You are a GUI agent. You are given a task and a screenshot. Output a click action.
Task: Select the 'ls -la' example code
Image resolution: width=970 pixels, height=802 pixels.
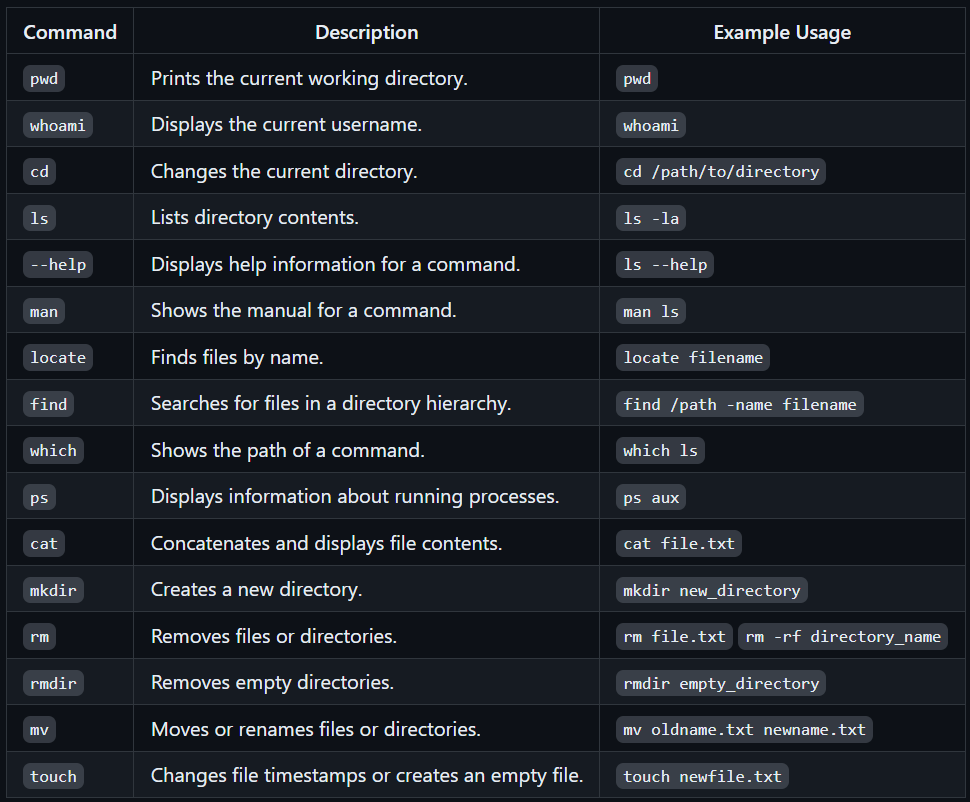coord(651,218)
